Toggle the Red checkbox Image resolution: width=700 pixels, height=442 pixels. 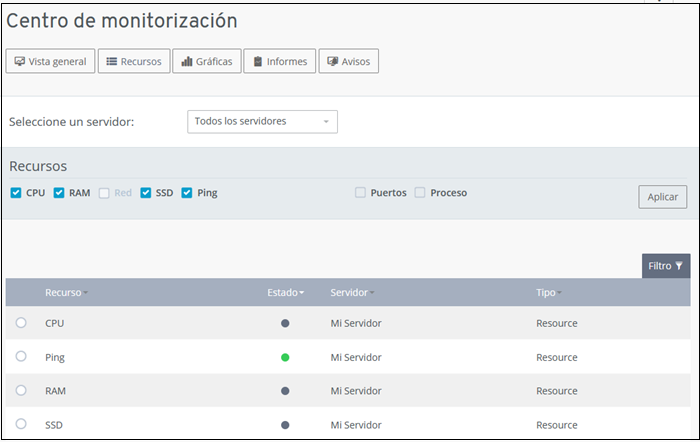(x=104, y=193)
